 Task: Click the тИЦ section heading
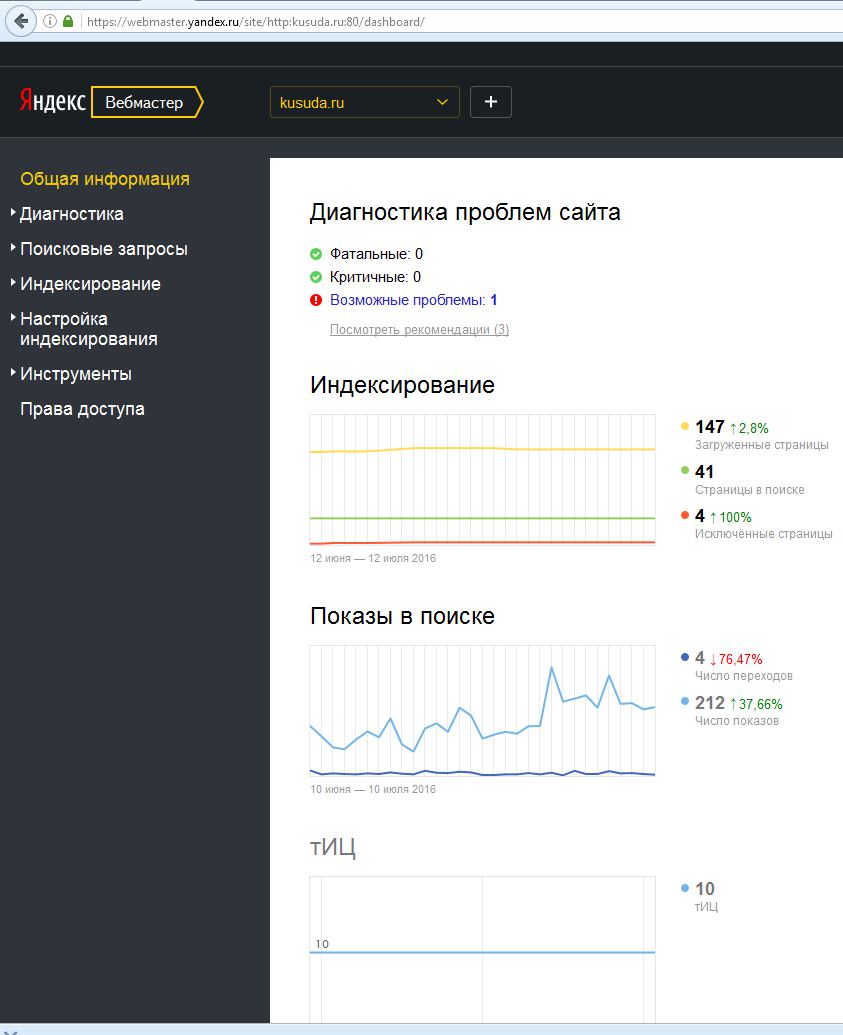(333, 847)
